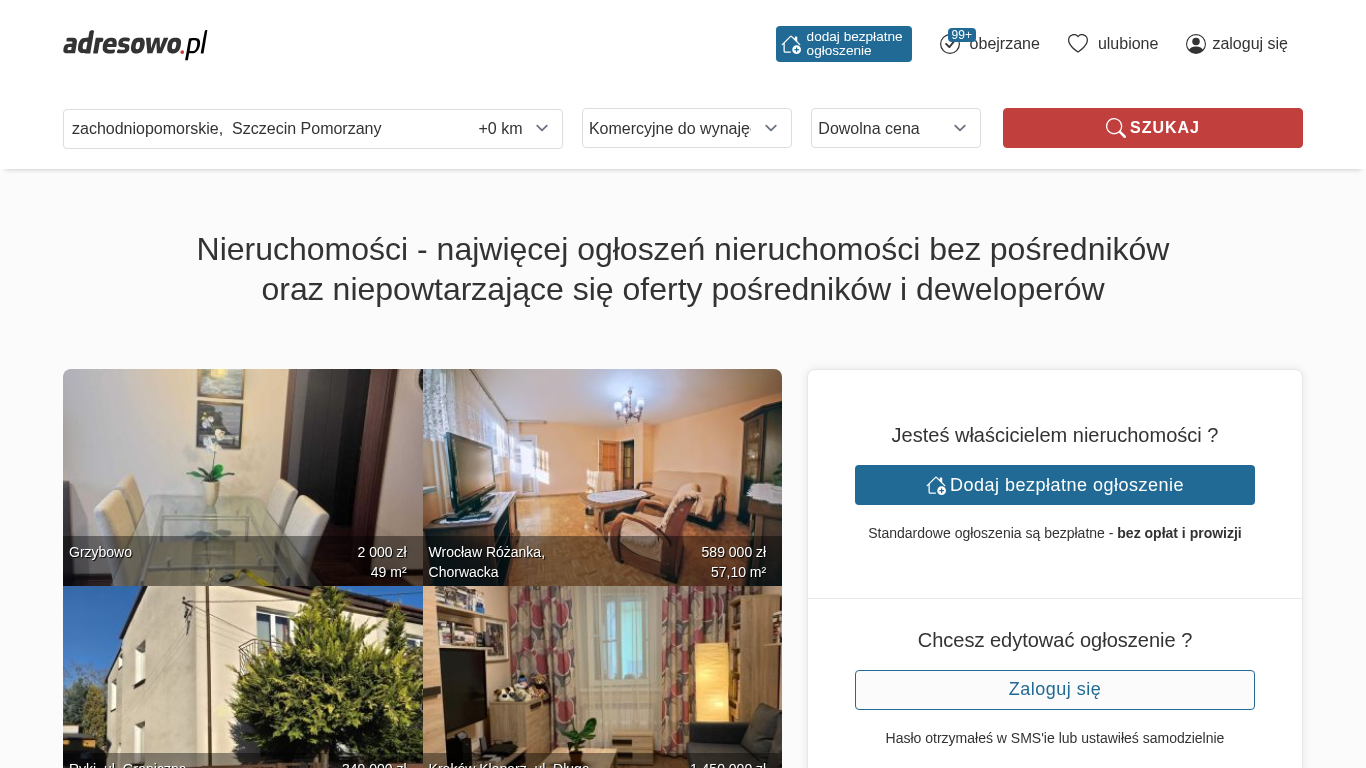The image size is (1366, 768).
Task: Click house icon in Dodaj bezpłatne ogłoszenie button
Action: [936, 485]
